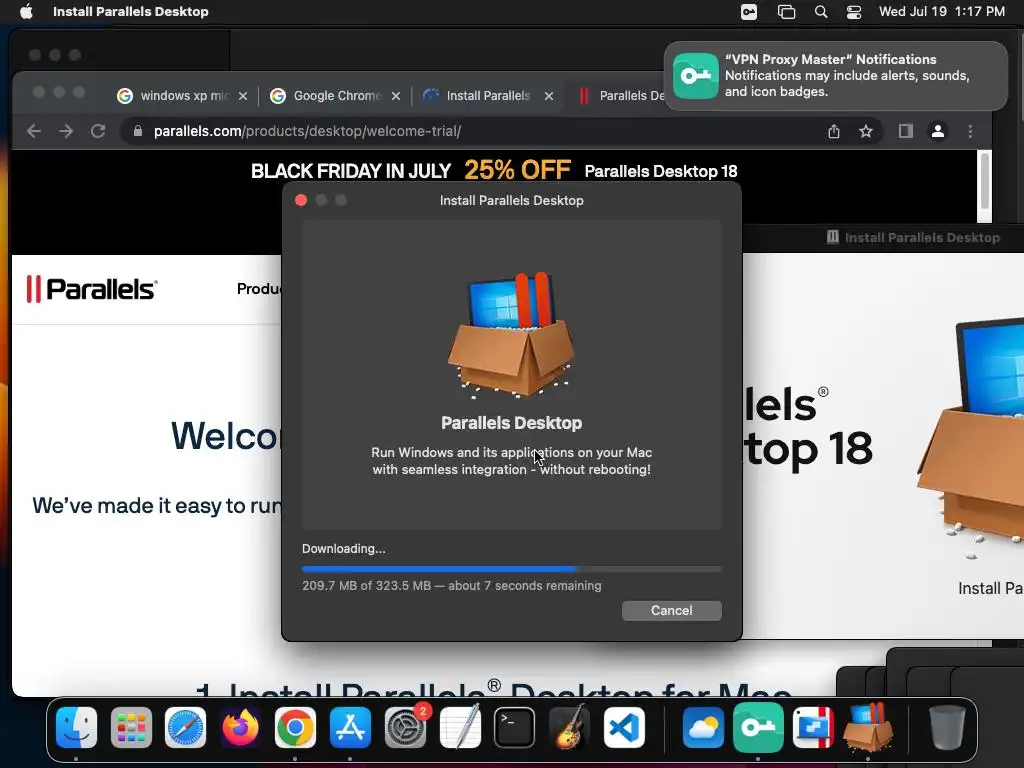Viewport: 1024px width, 768px height.
Task: Open Control Center in menu bar
Action: coord(854,12)
